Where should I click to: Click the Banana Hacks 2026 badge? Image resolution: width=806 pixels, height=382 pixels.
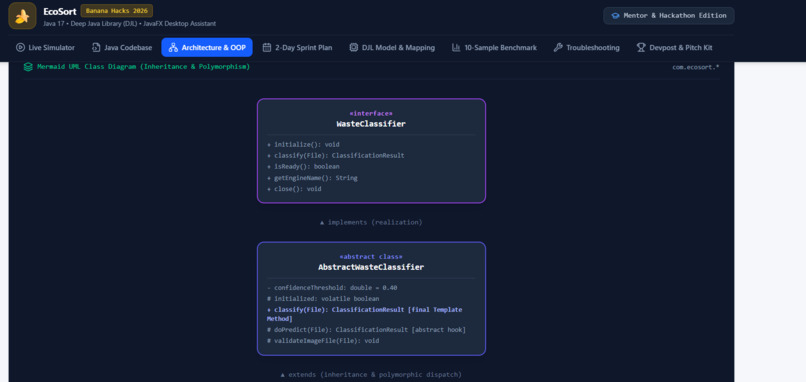pyautogui.click(x=117, y=11)
